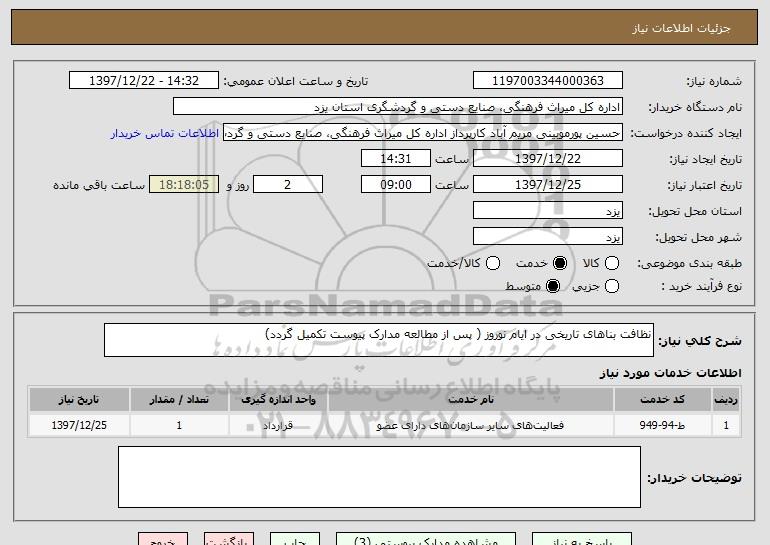Click service code cell ط-94-949

pos(662,425)
